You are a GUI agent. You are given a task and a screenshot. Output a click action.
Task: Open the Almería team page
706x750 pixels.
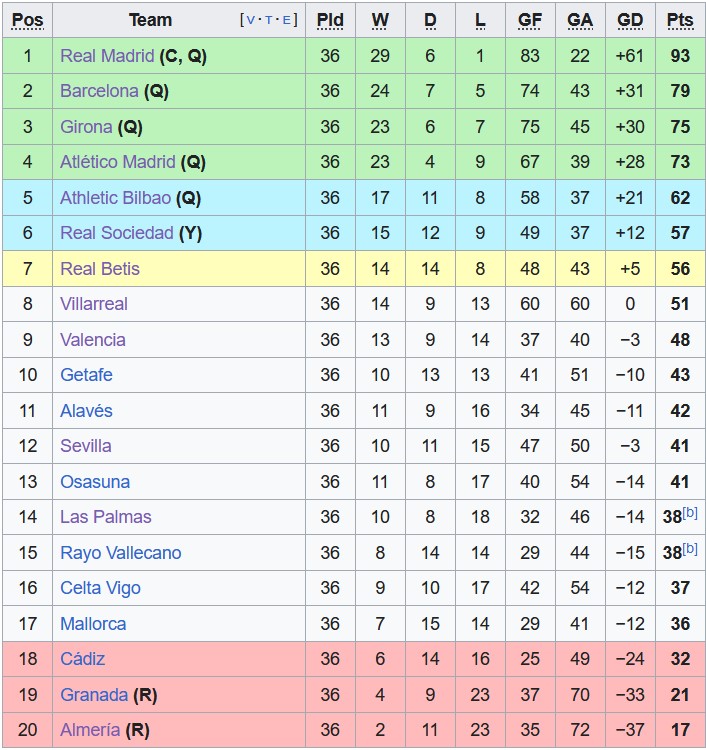click(91, 730)
